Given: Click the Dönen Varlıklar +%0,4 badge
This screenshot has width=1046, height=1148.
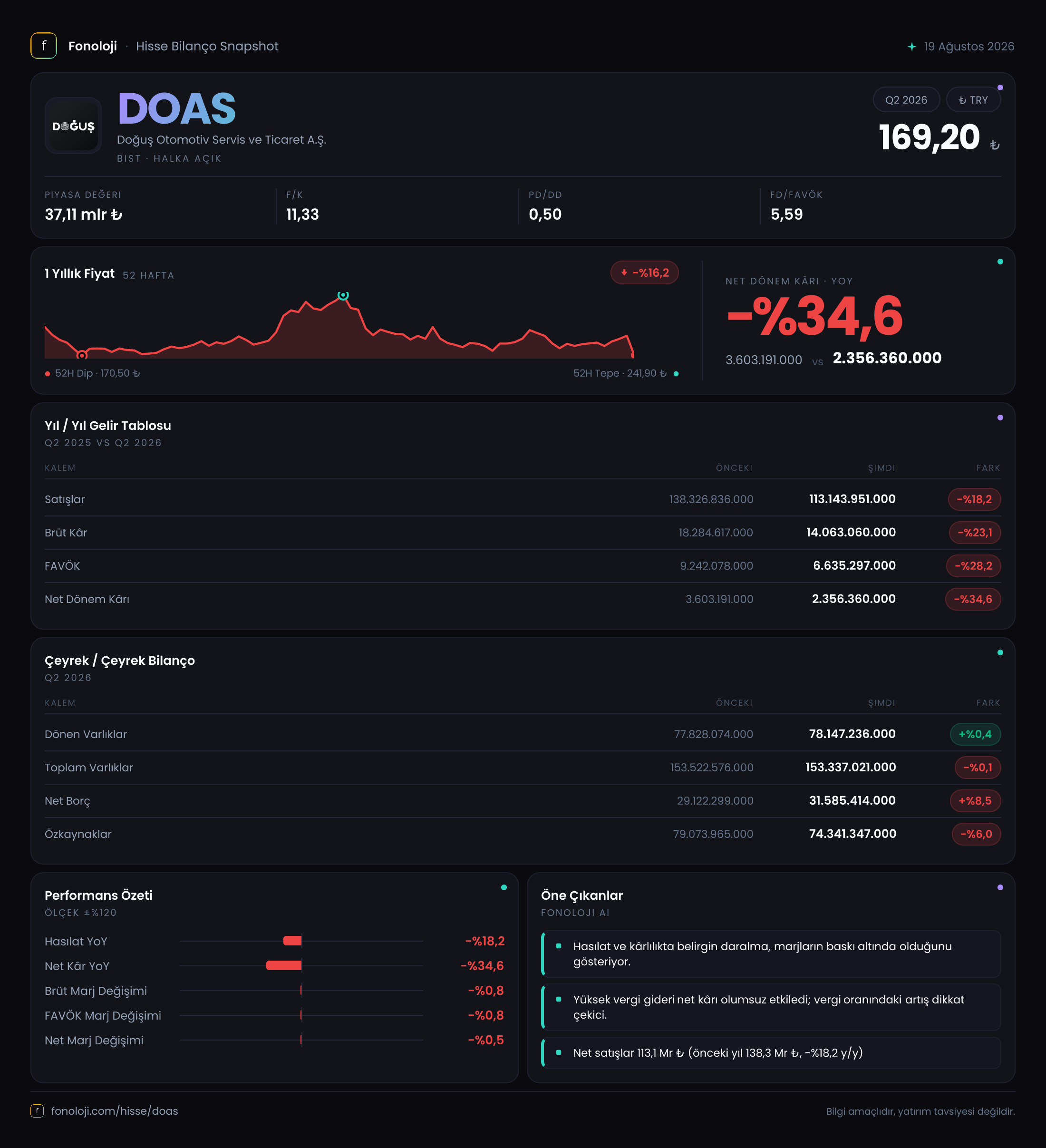Looking at the screenshot, I should tap(975, 734).
